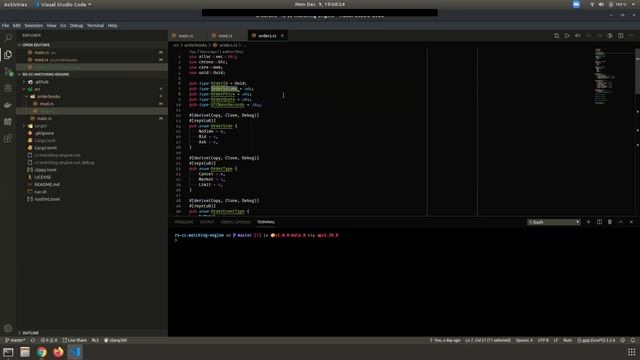The height and width of the screenshot is (360, 640).
Task: Open the Debug menu
Action: tap(76, 25)
